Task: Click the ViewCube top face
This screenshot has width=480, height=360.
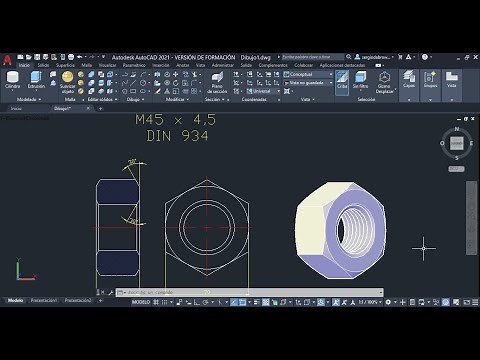Action: coord(457,143)
